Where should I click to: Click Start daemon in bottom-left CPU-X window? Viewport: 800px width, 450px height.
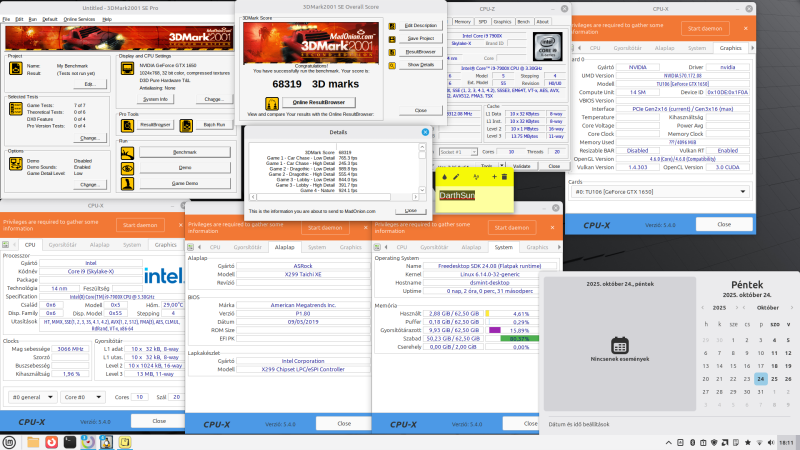click(140, 225)
